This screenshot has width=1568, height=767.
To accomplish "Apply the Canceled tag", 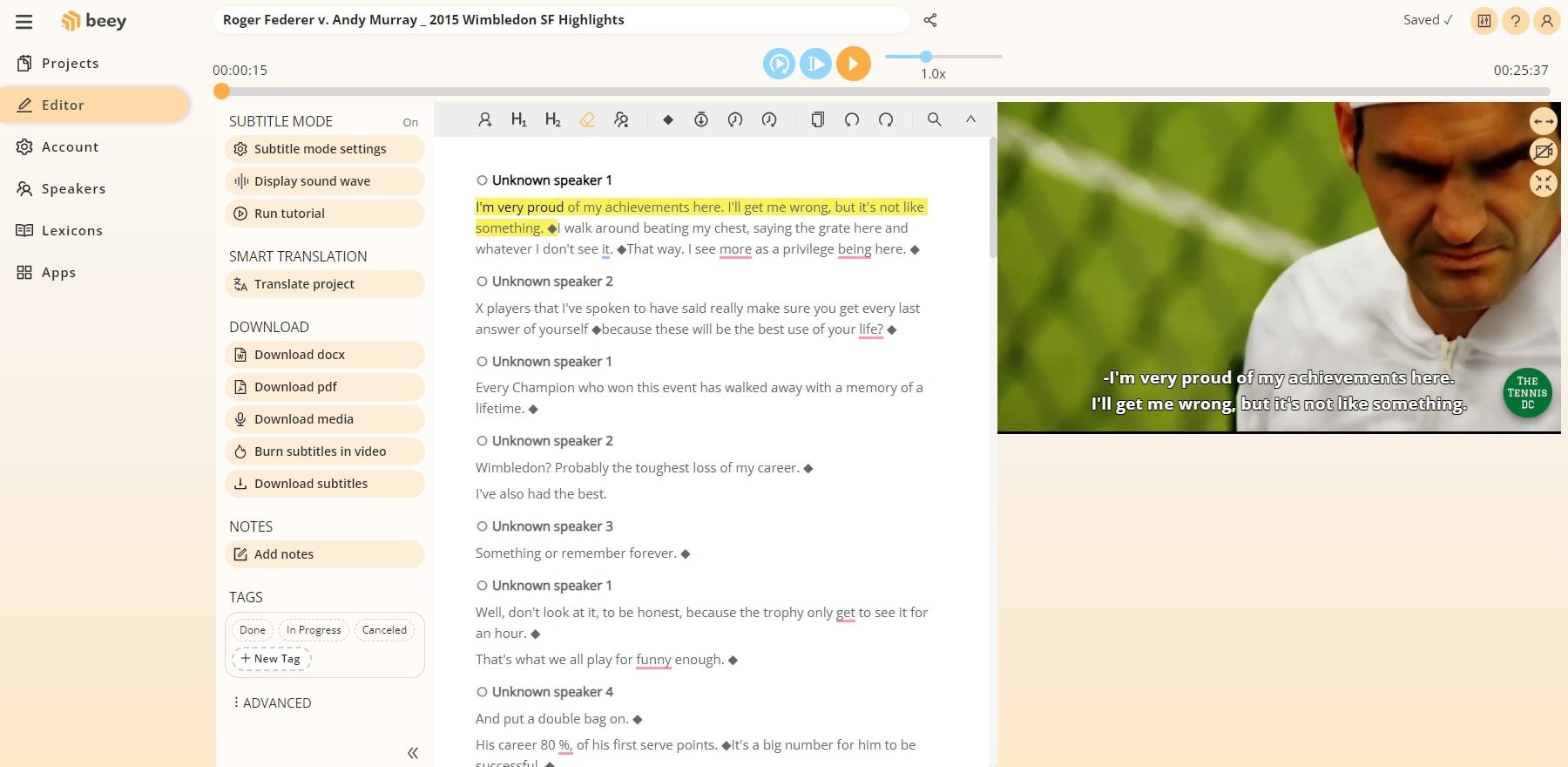I will 384,630.
